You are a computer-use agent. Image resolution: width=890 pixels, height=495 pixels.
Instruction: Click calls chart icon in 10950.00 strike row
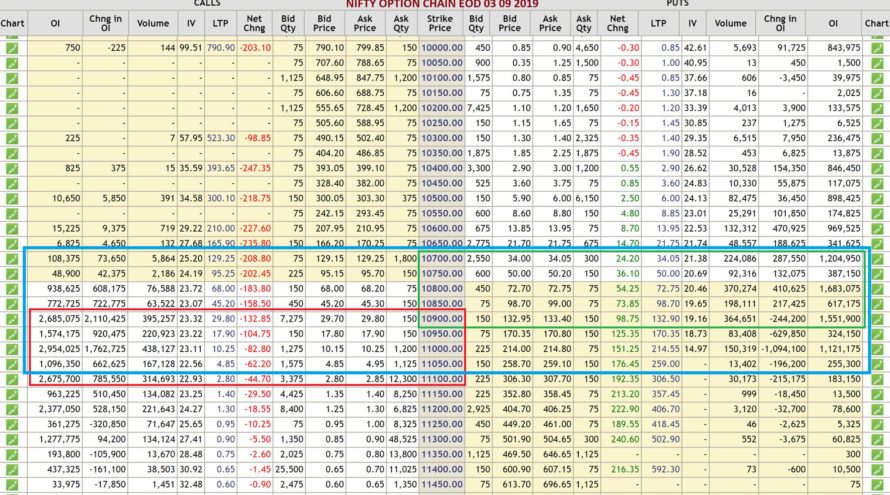(12, 334)
